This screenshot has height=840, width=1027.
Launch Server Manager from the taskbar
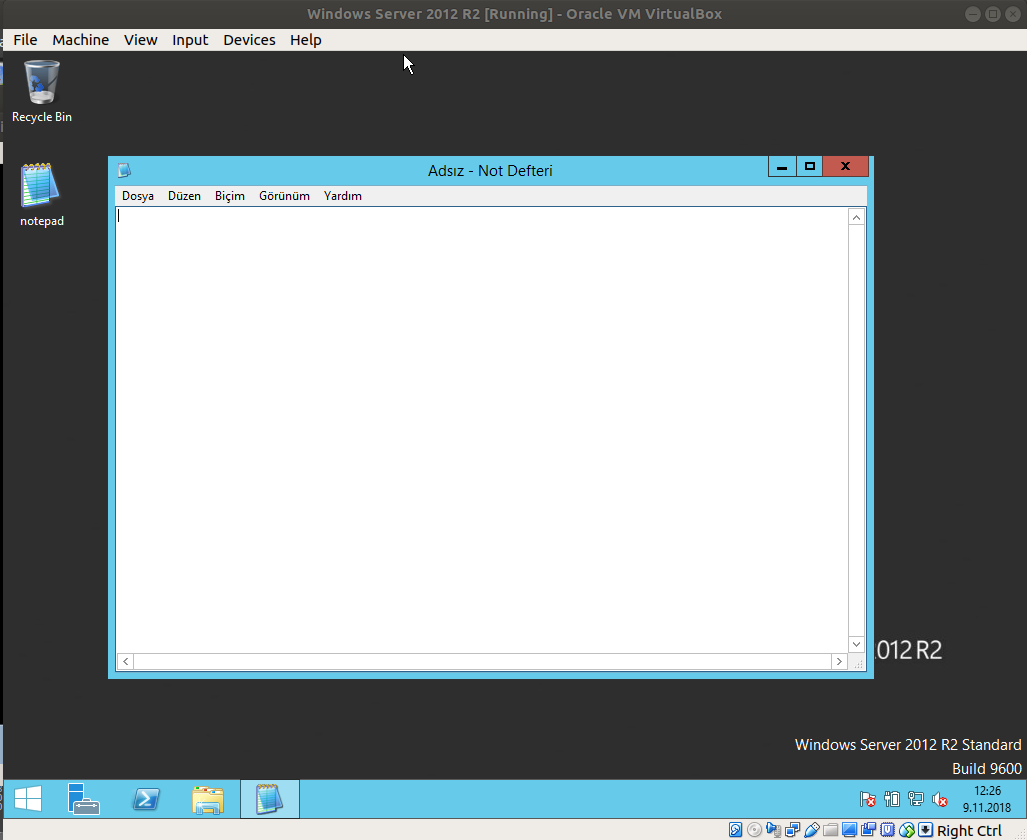[x=83, y=799]
